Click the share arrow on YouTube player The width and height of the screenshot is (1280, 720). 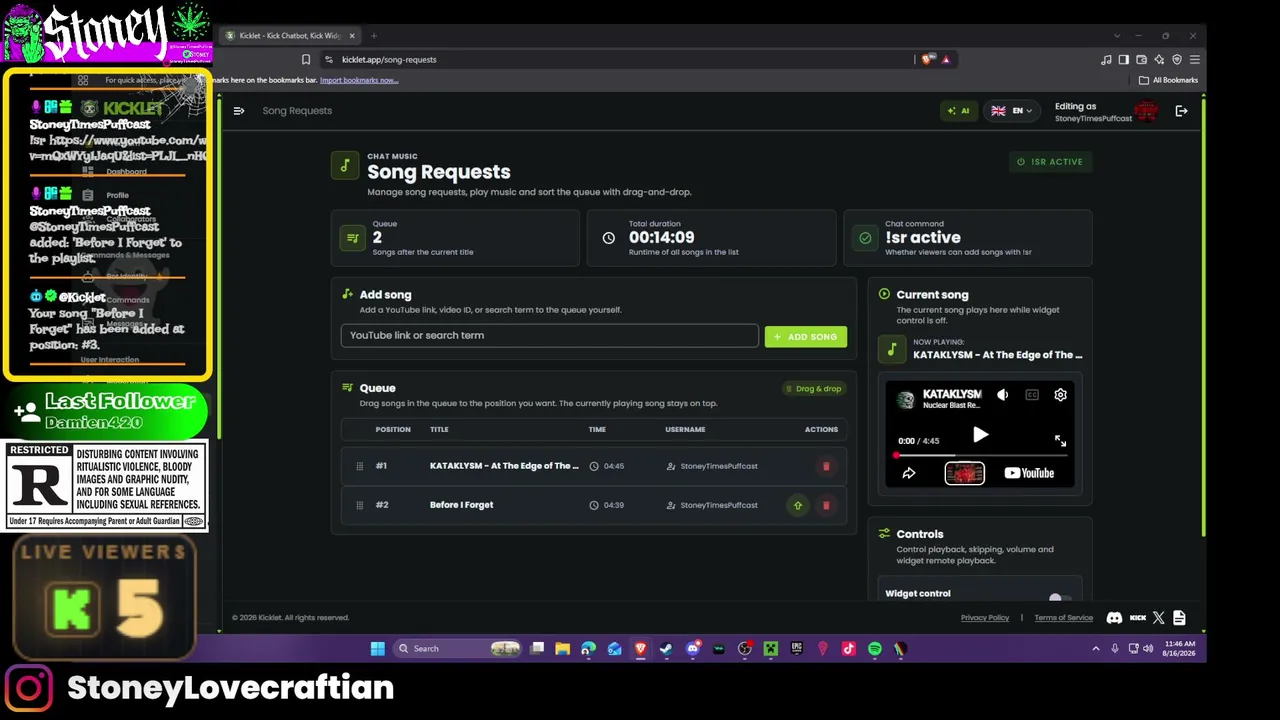pos(909,473)
